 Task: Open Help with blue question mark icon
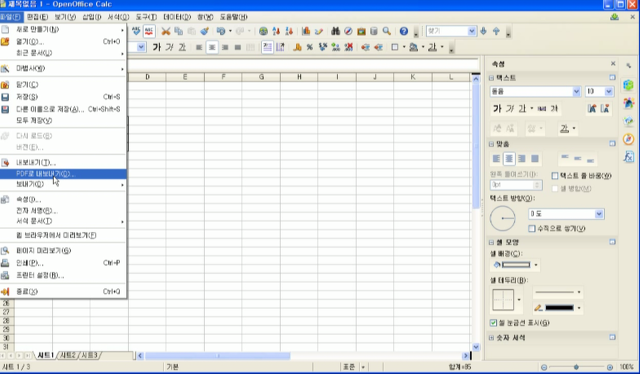pos(404,31)
